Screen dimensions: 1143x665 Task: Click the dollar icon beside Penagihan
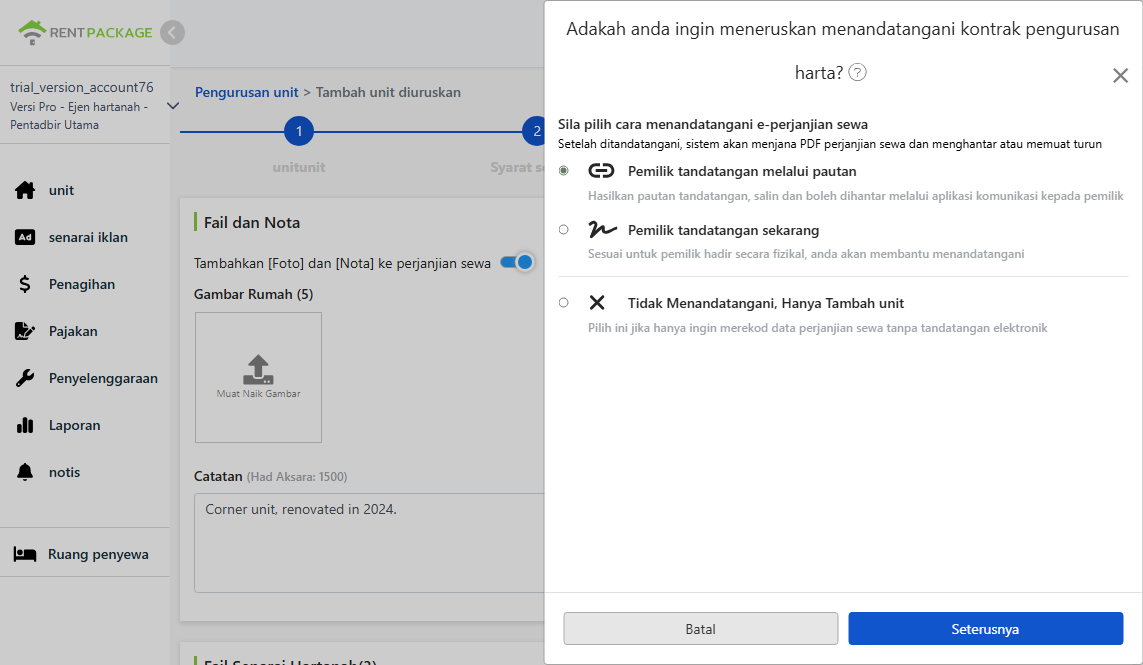tap(25, 284)
